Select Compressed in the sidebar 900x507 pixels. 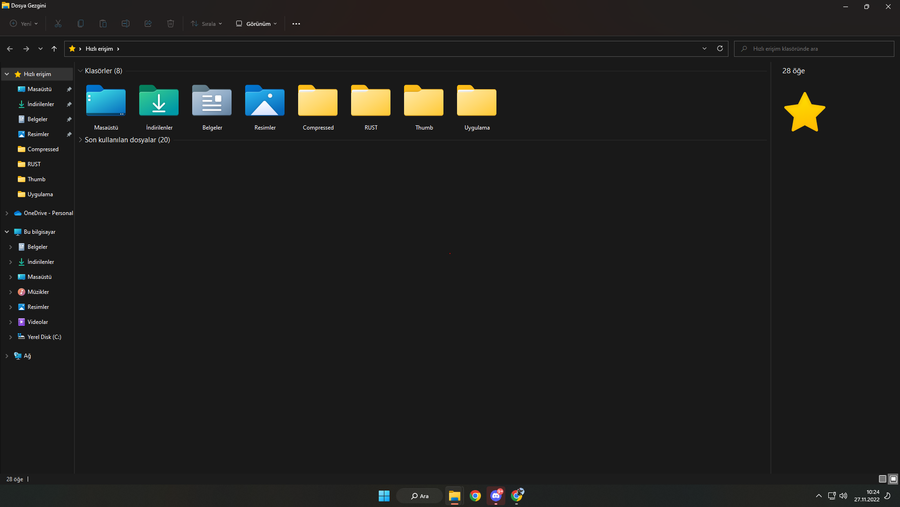(x=37, y=149)
